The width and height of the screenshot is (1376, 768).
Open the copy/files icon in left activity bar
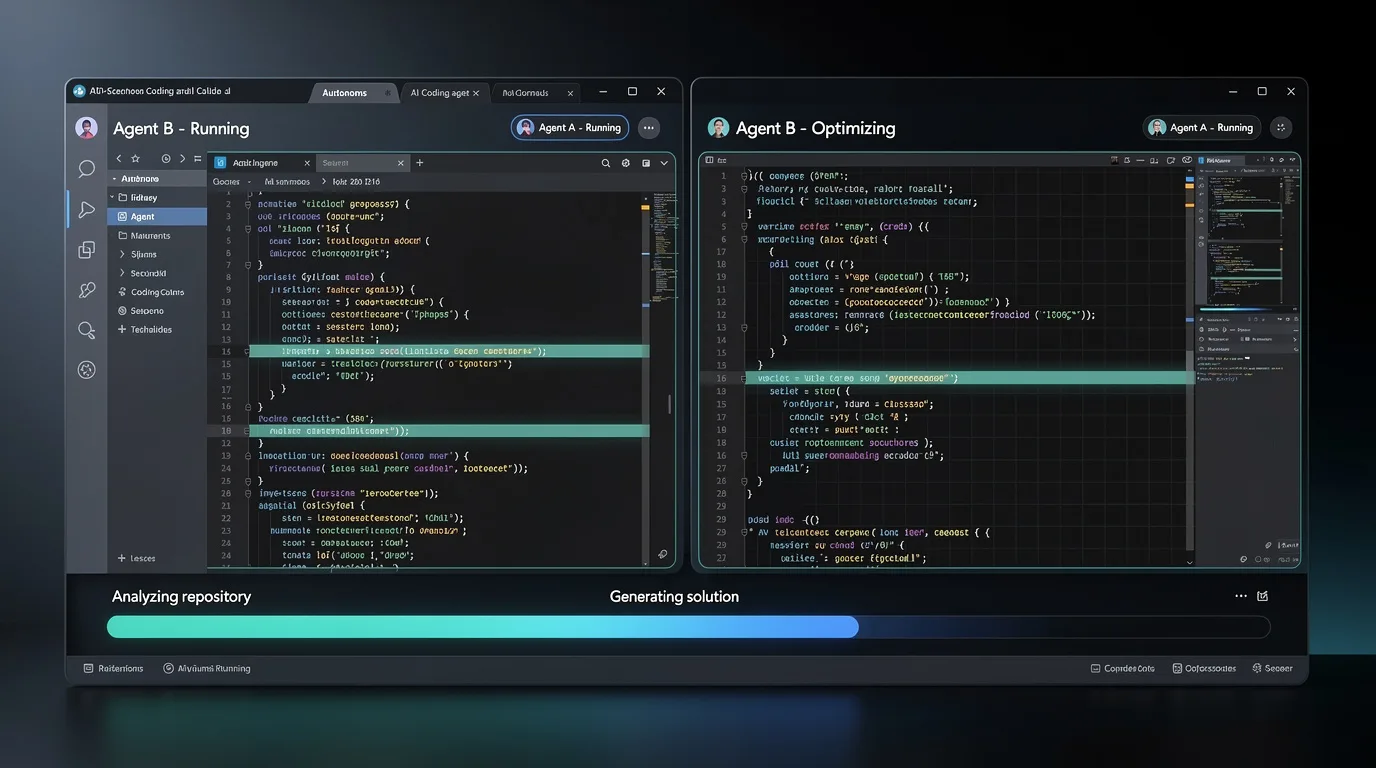87,250
